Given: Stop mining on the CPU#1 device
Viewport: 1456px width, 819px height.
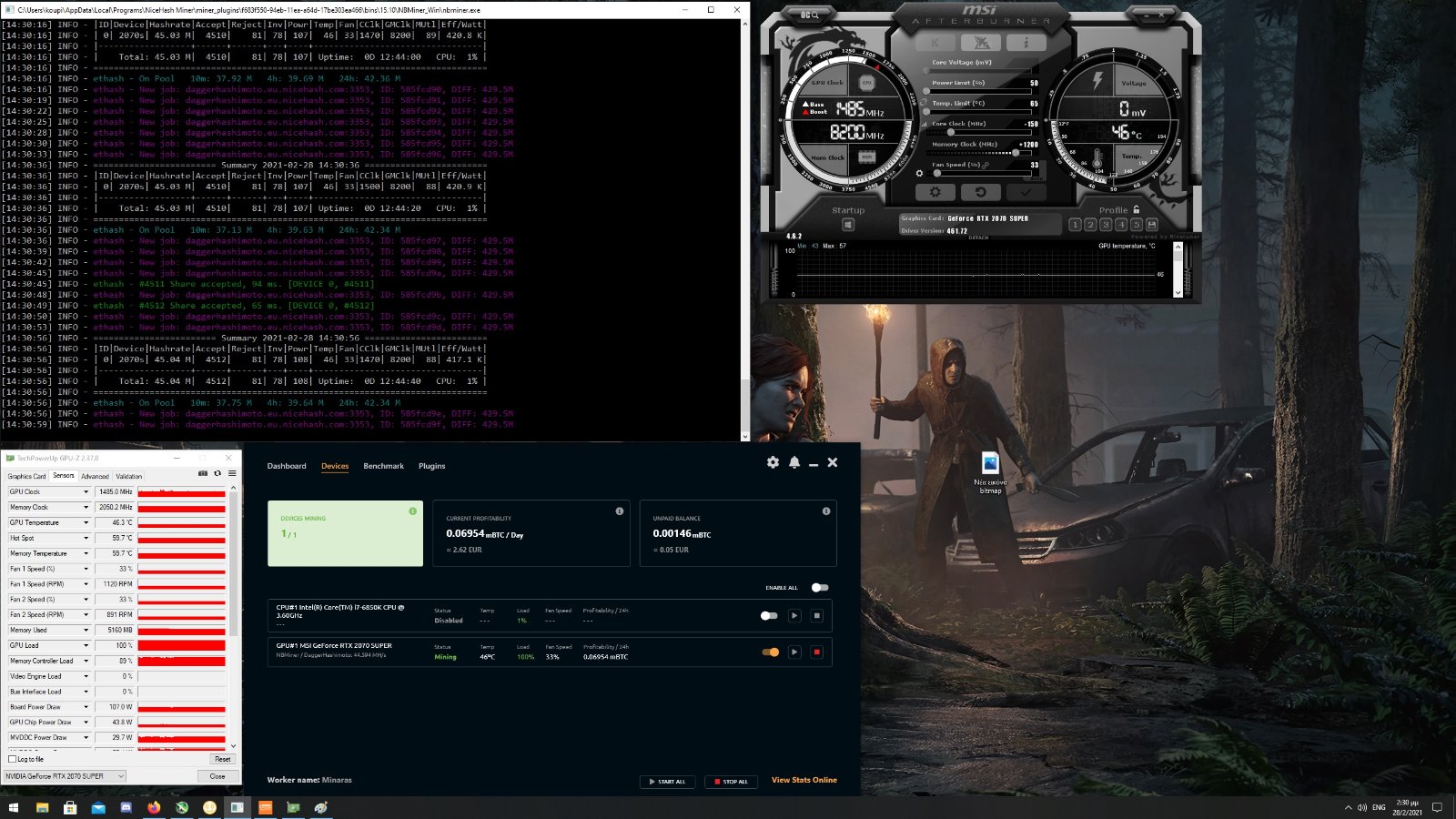Looking at the screenshot, I should pyautogui.click(x=816, y=616).
